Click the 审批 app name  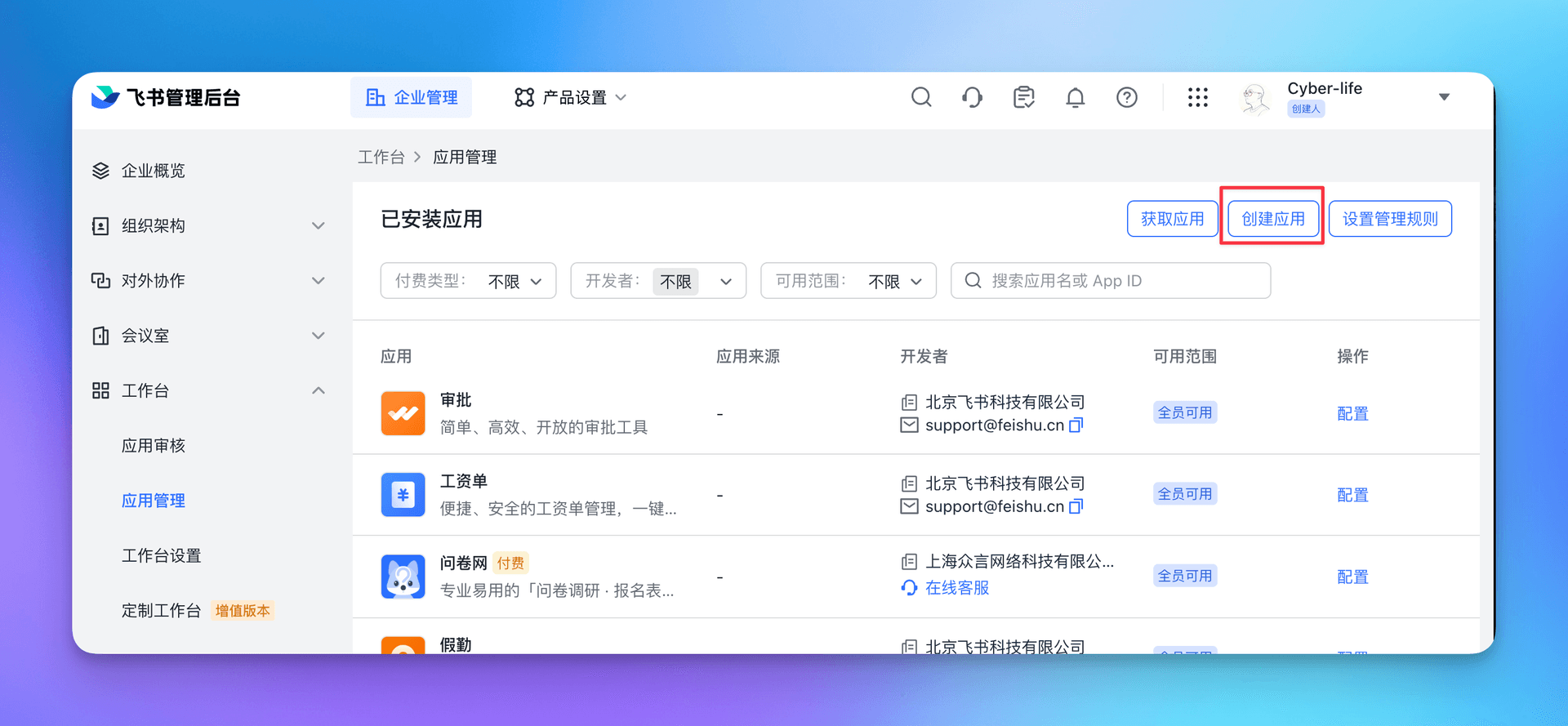[x=456, y=399]
